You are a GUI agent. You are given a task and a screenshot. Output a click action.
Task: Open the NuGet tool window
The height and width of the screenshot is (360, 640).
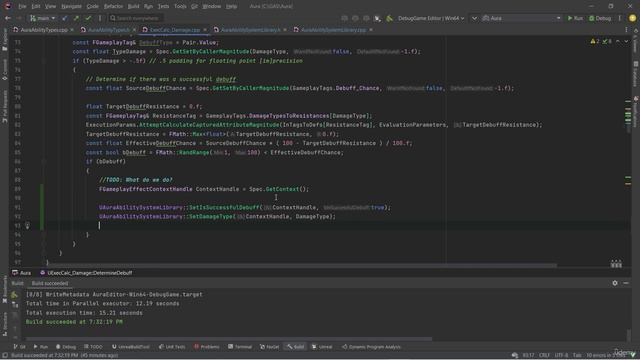(x=269, y=347)
